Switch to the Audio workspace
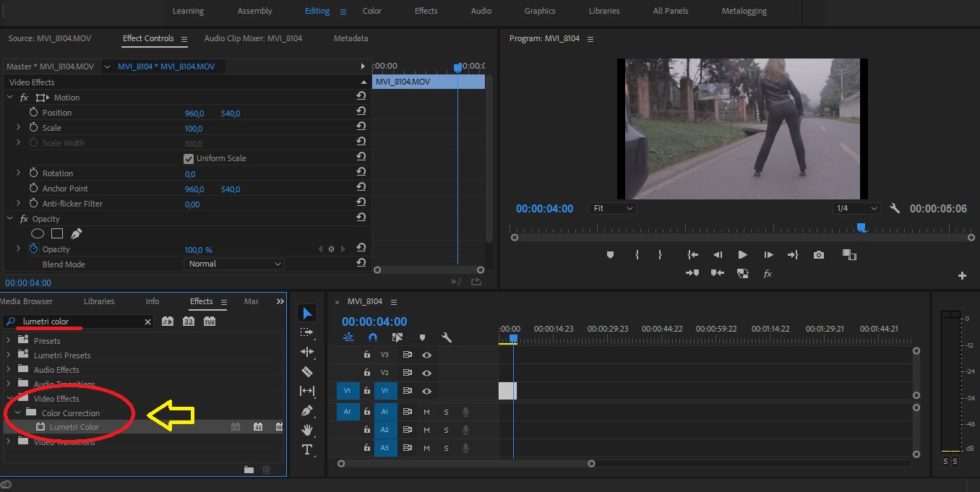The image size is (980, 492). click(481, 11)
